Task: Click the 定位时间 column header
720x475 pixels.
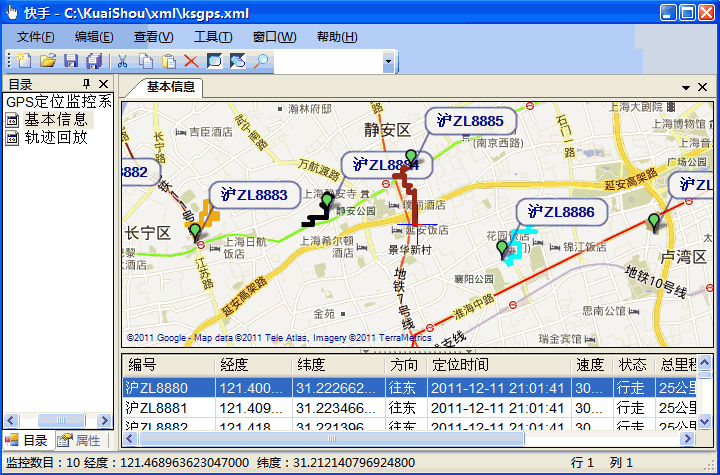Action: pos(500,365)
